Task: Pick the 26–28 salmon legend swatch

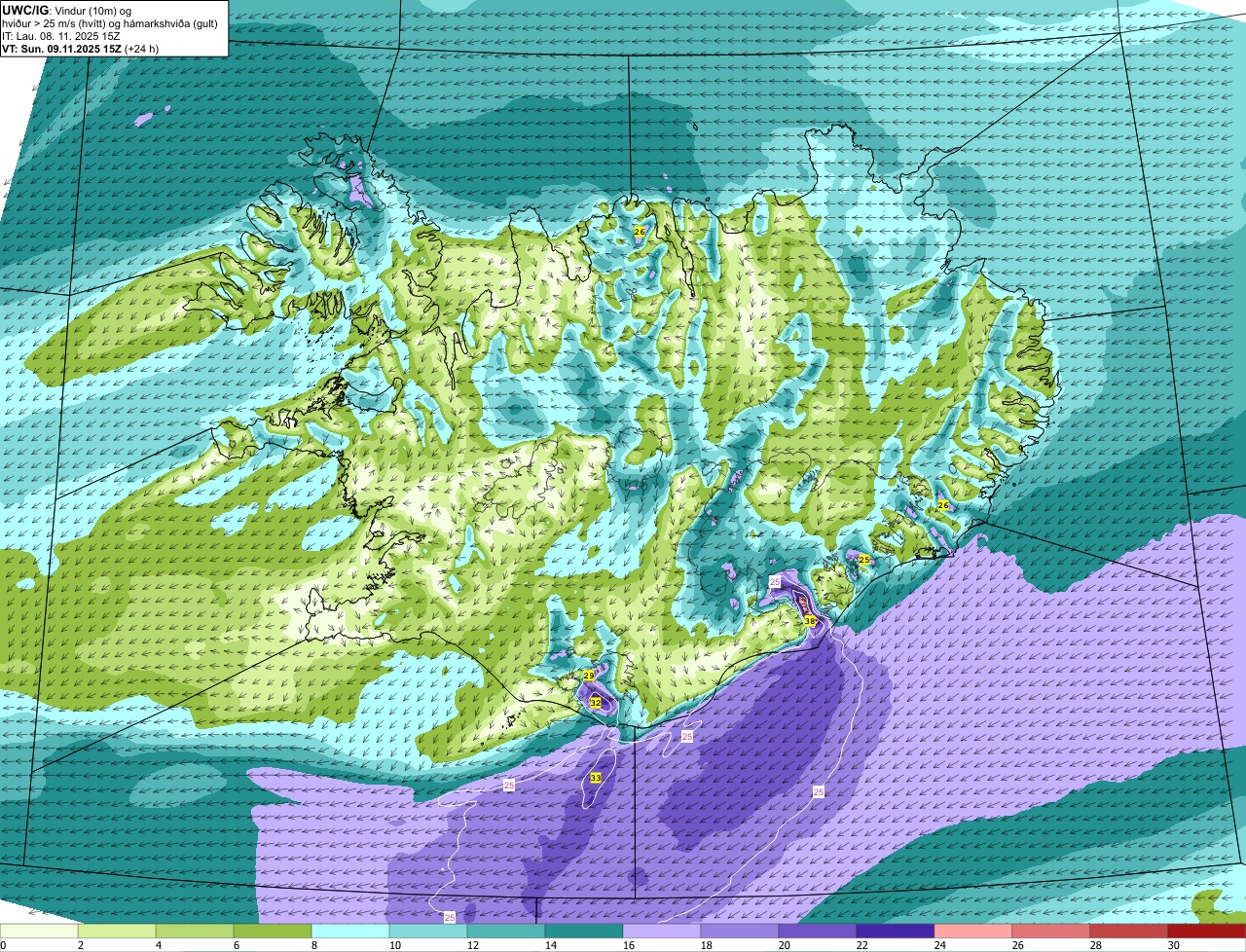Action: pos(1051,931)
